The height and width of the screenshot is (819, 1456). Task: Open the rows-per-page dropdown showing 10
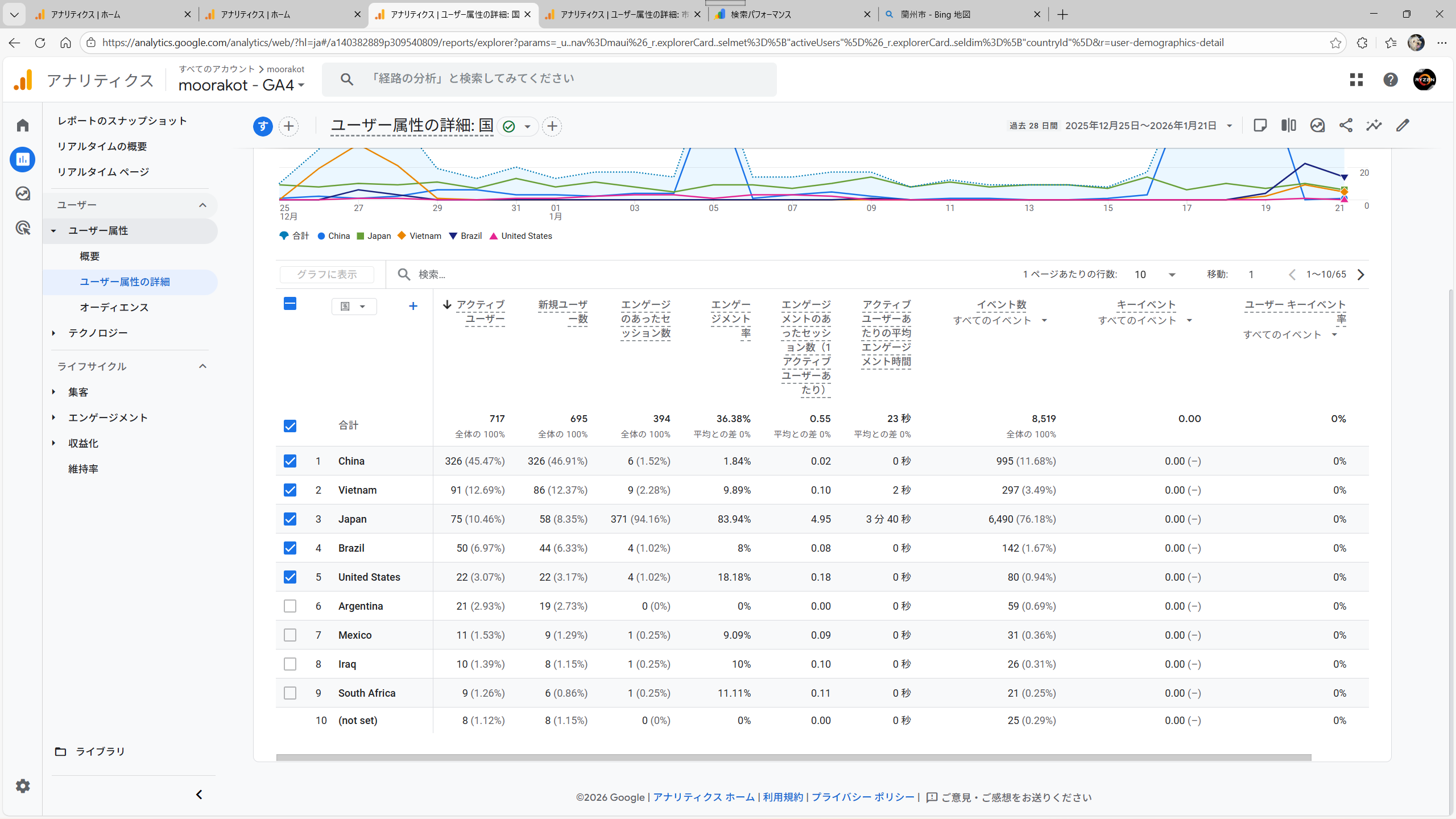coord(1155,275)
